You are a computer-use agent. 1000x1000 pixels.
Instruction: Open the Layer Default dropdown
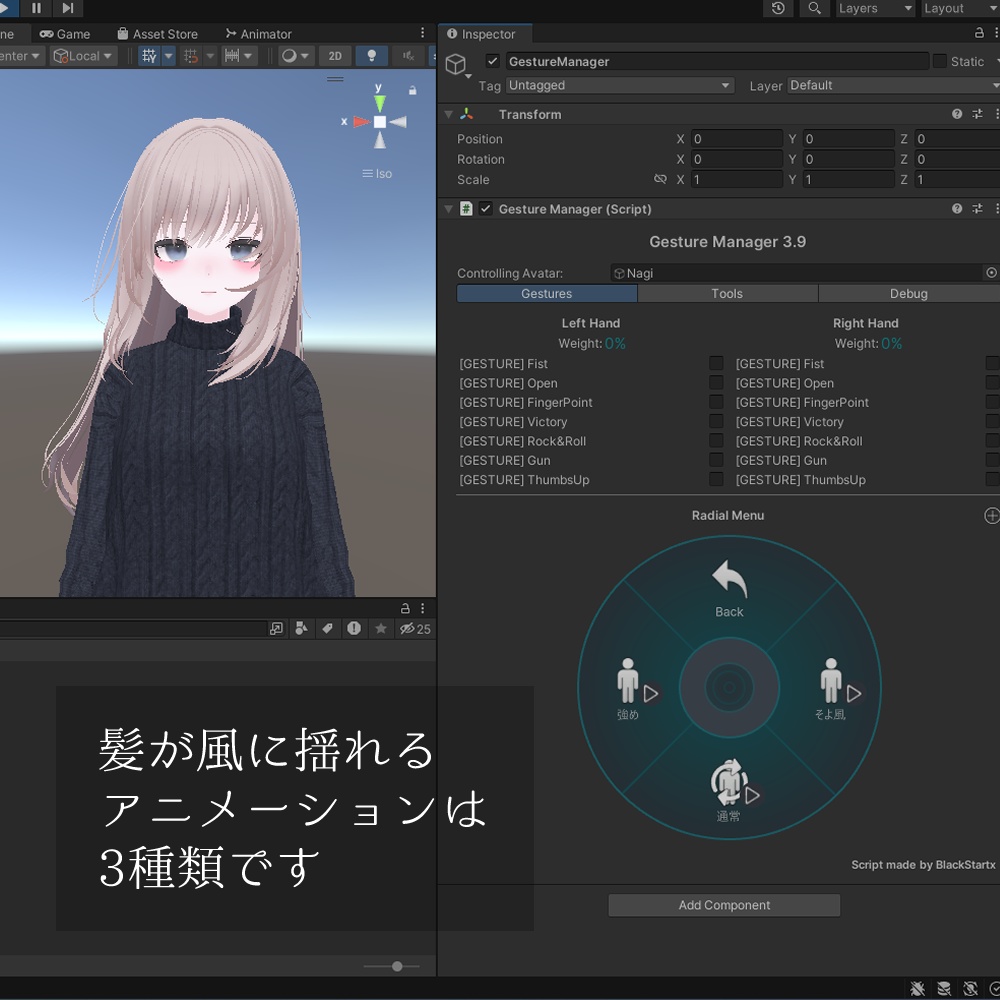(x=893, y=85)
